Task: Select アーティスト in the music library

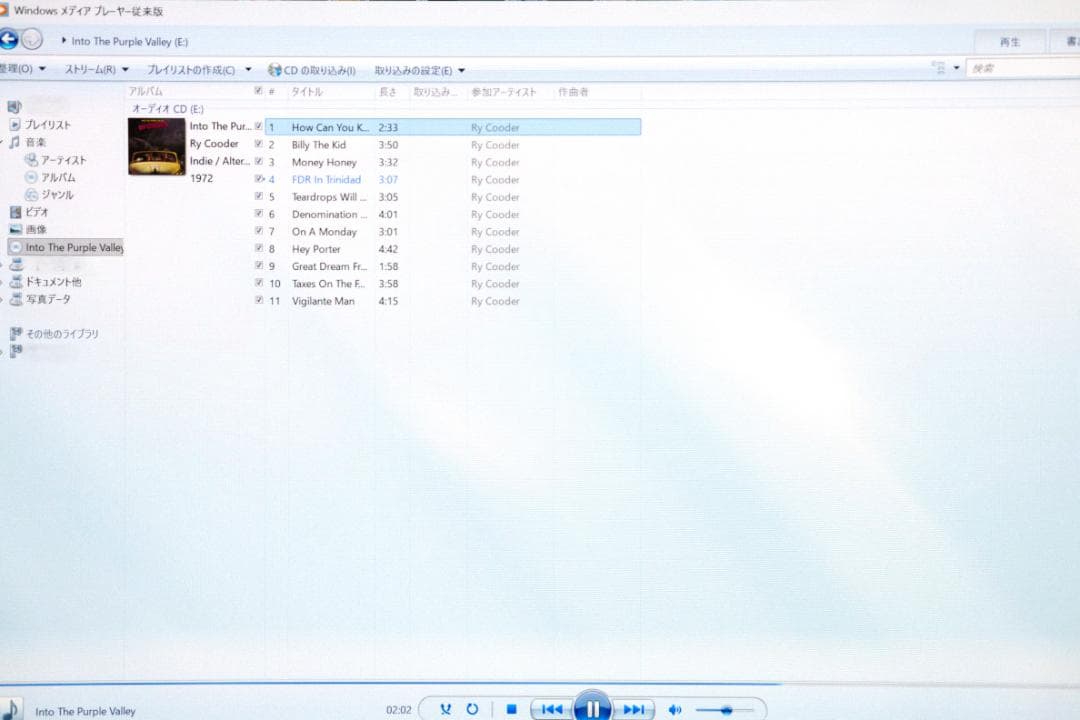Action: pyautogui.click(x=63, y=160)
